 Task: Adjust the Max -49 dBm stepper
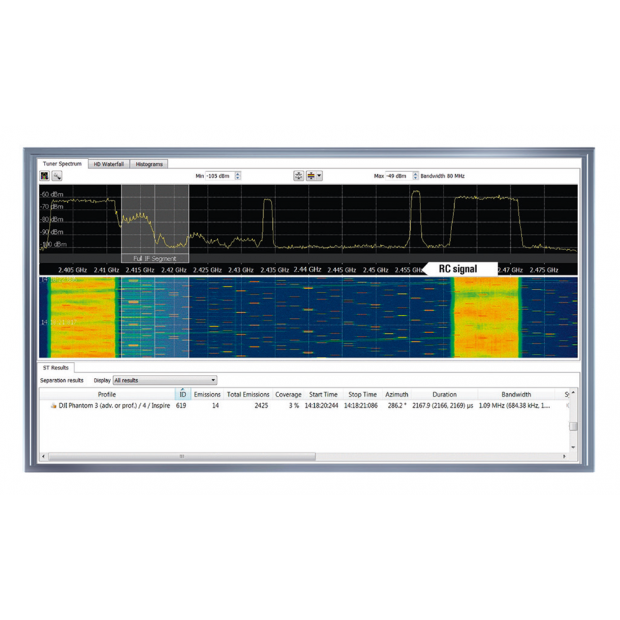pyautogui.click(x=414, y=175)
